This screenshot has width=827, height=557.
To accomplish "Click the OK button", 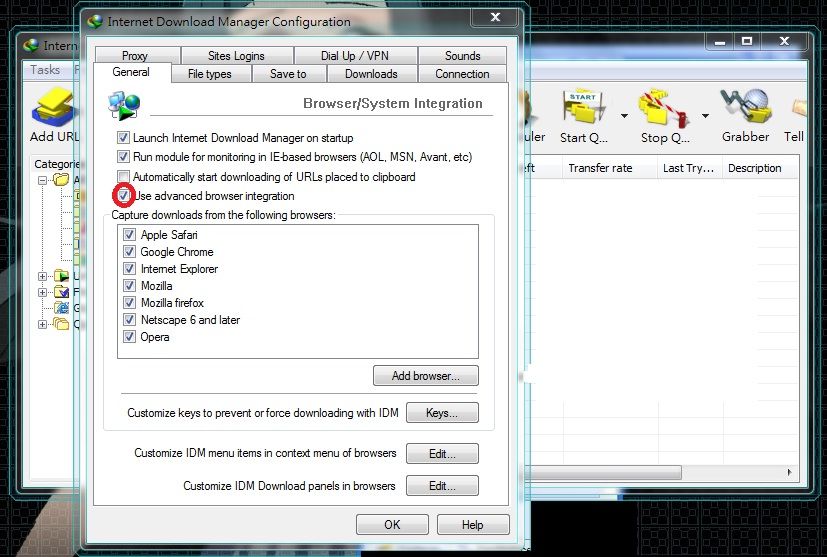I will pos(392,524).
